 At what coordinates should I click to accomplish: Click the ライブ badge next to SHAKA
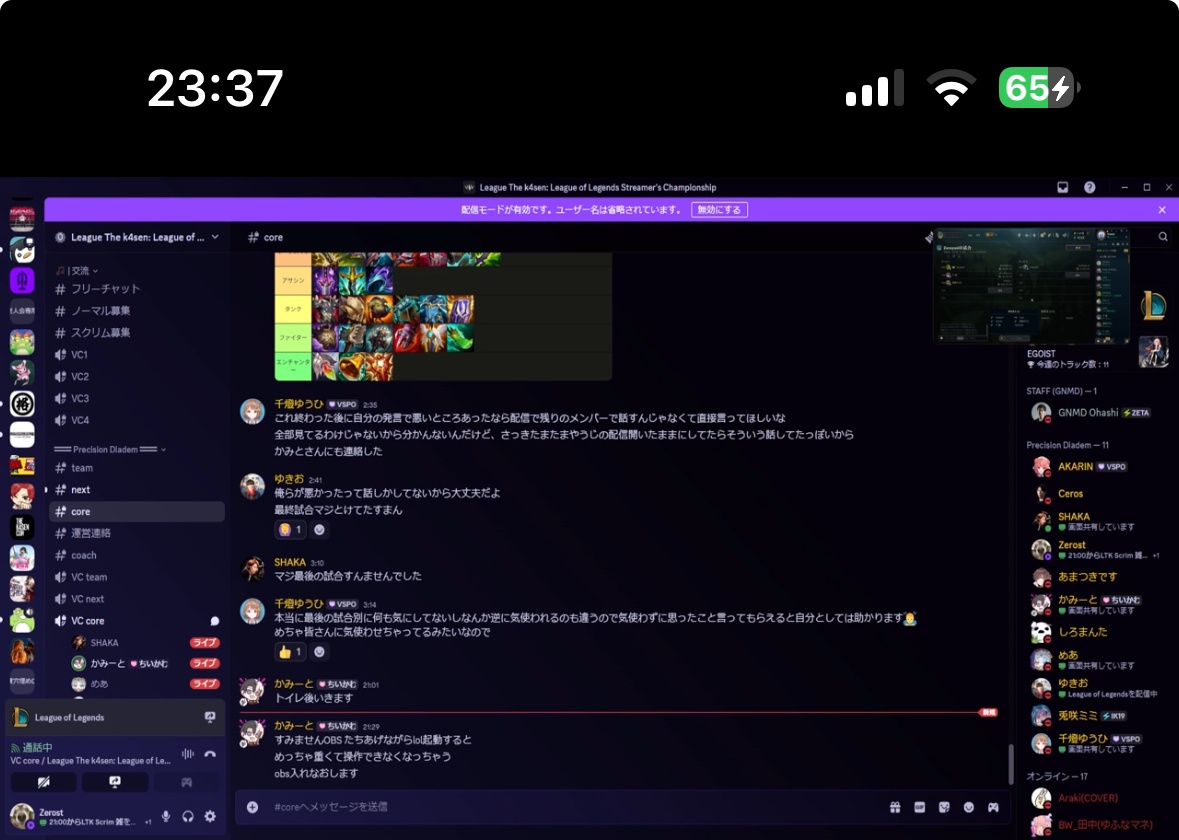[x=205, y=643]
